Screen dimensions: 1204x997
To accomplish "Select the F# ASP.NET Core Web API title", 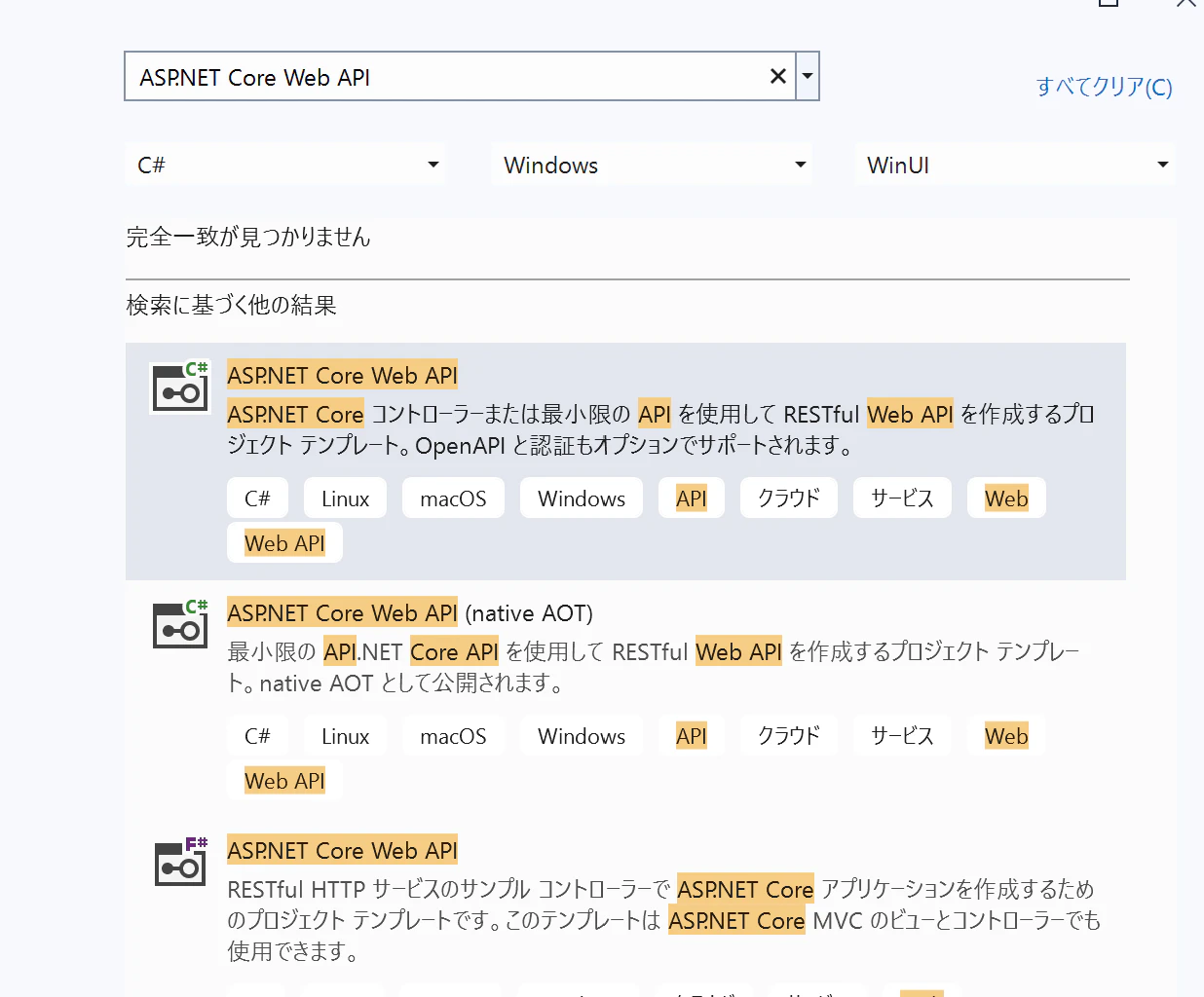I will click(x=342, y=850).
